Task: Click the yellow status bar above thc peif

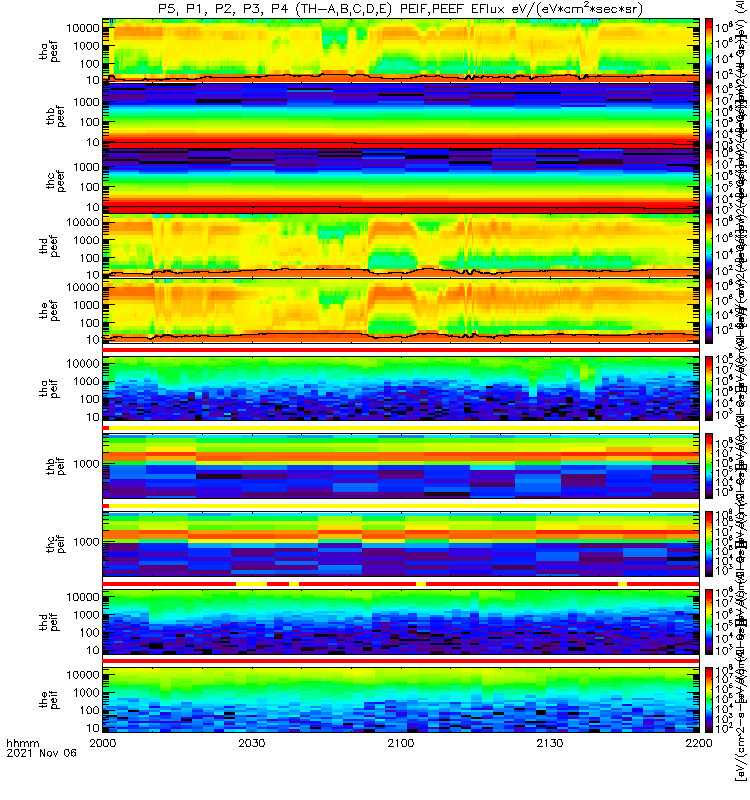Action: 404,506
